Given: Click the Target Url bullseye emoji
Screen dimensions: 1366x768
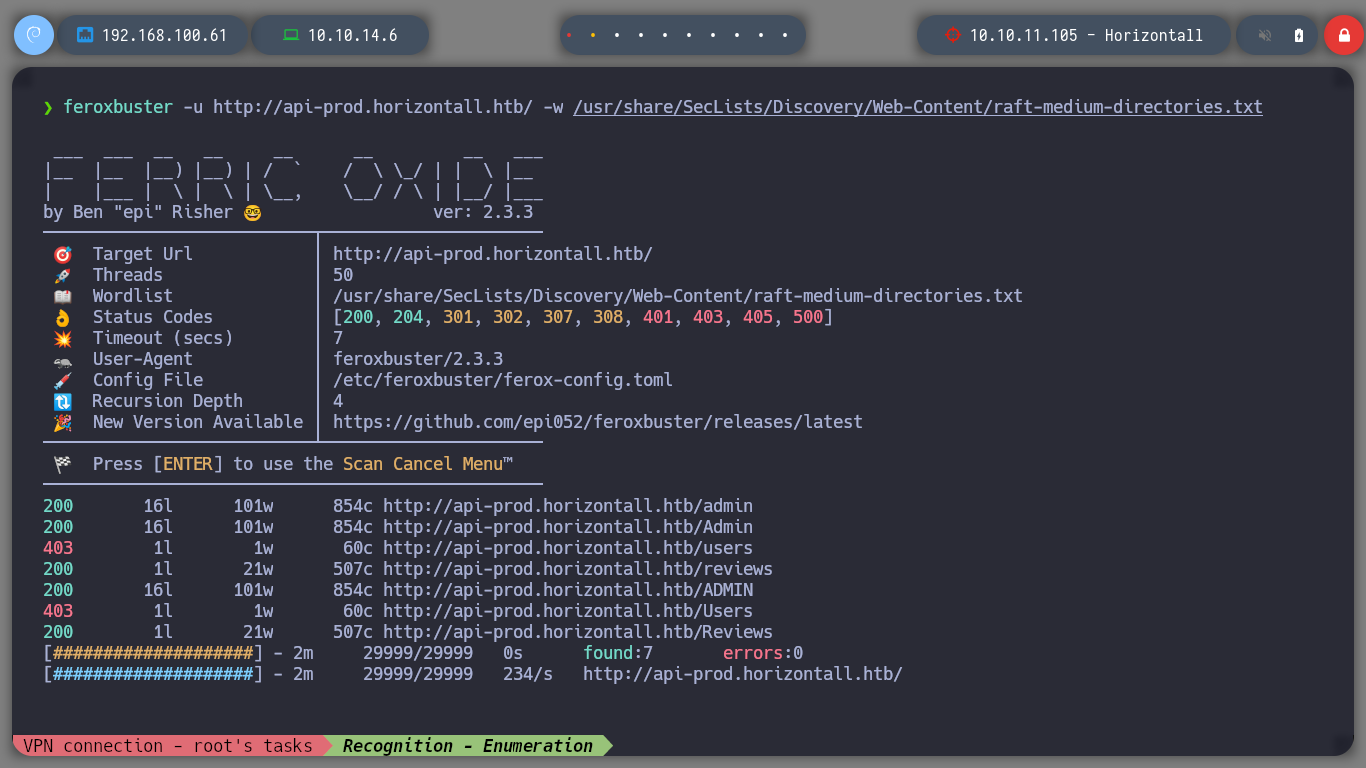Looking at the screenshot, I should point(62,254).
